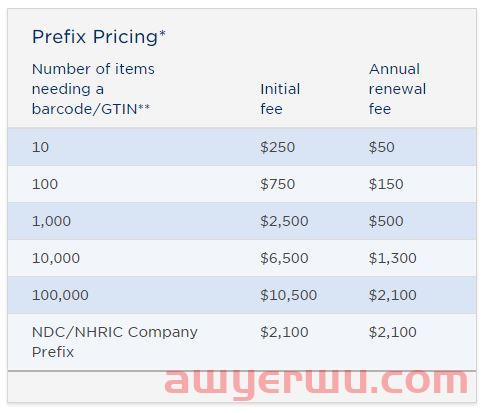
Task: Select the 100 items row
Action: coord(242,184)
